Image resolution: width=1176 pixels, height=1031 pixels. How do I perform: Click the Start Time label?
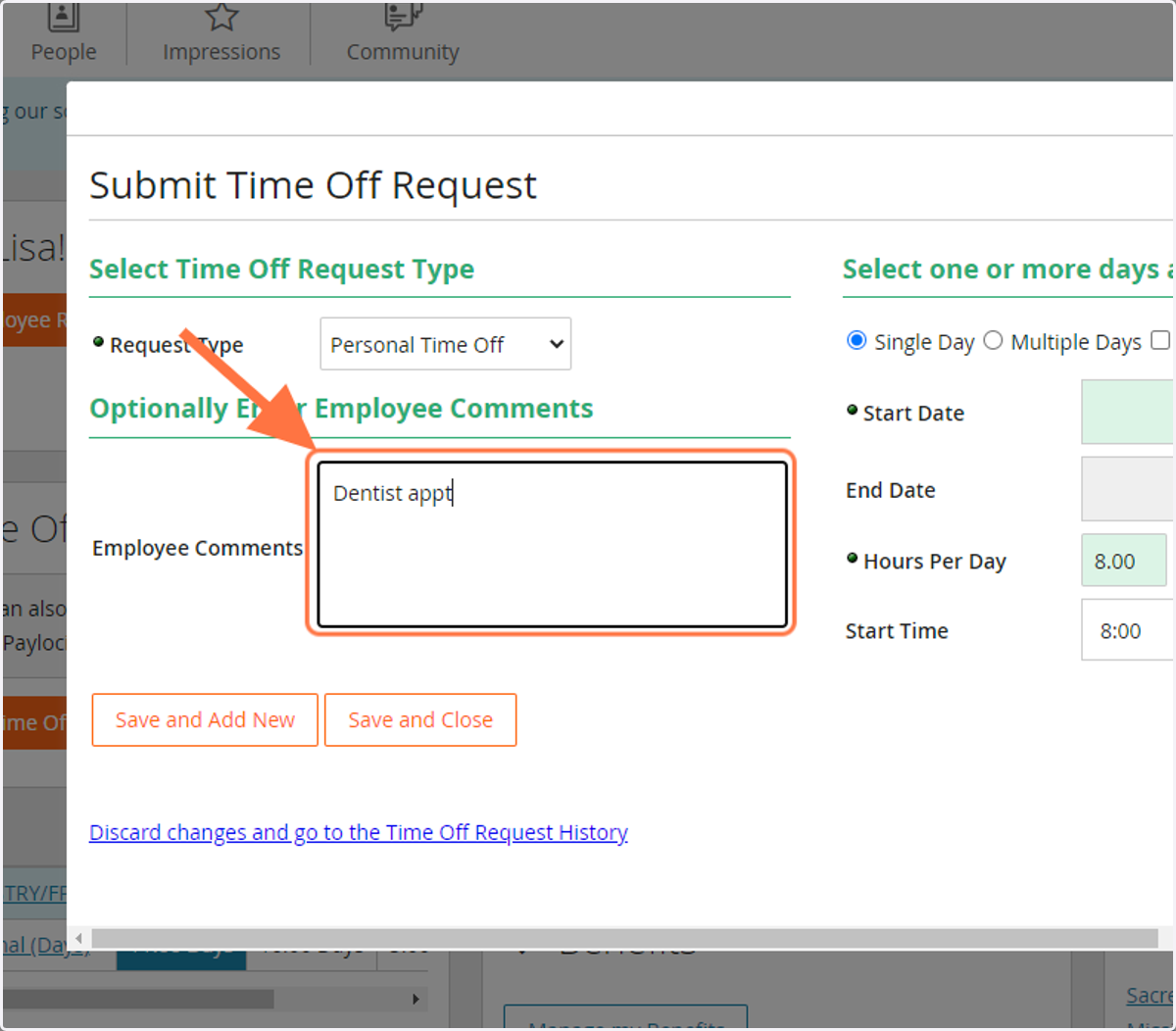897,631
